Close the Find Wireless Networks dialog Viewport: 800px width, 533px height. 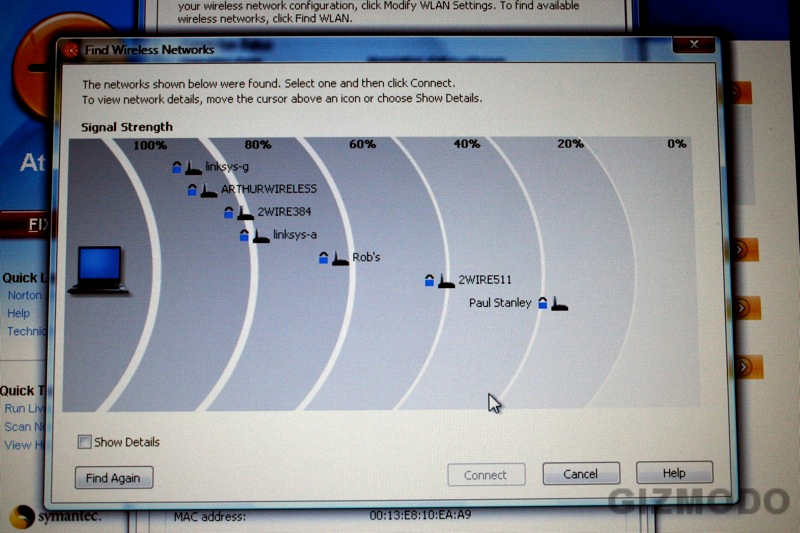click(694, 44)
